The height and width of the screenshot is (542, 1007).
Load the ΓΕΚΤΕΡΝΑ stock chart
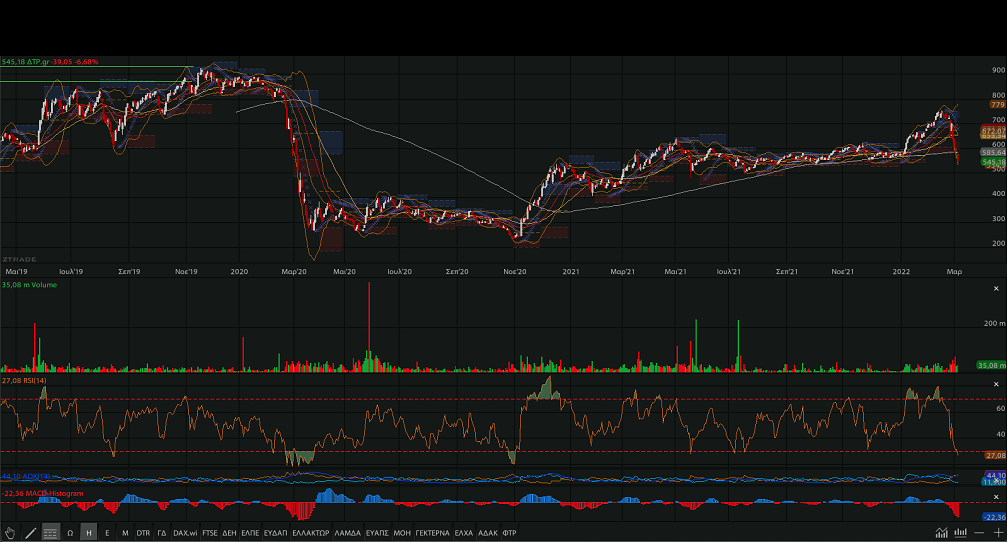pos(432,533)
